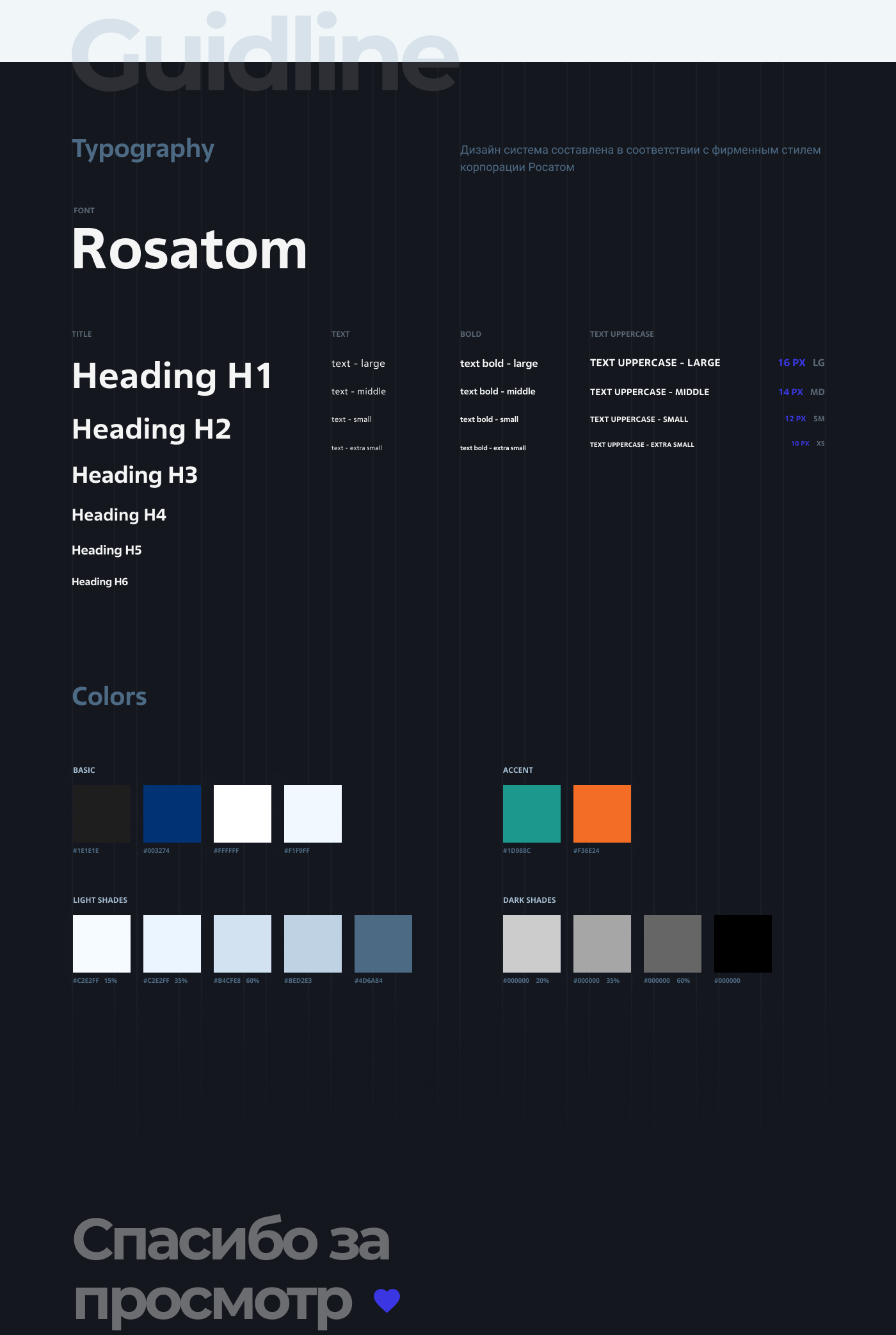Select the ACCENT colors caption

click(518, 770)
